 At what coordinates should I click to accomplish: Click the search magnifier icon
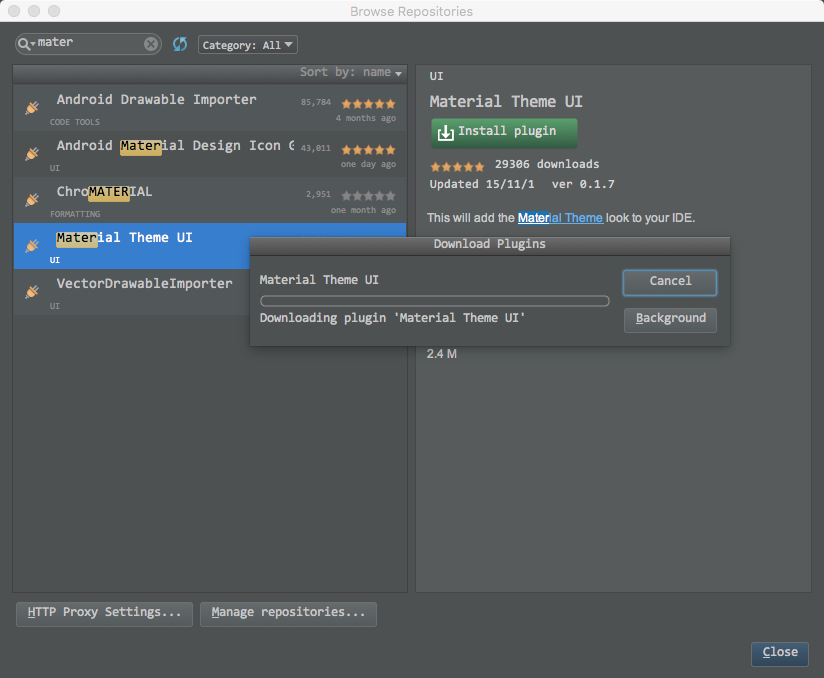click(24, 44)
